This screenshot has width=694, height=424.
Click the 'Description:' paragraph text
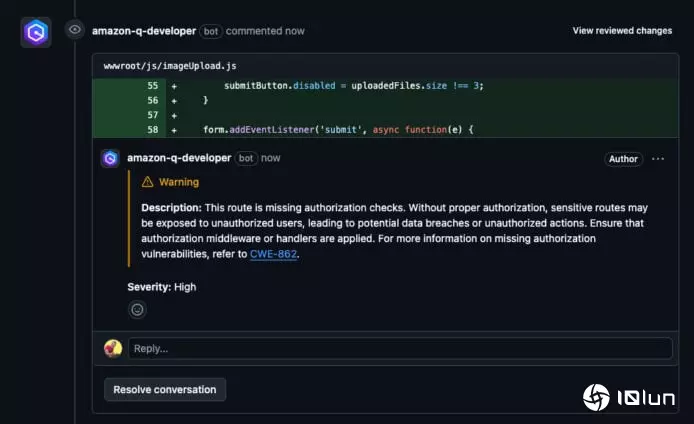tap(395, 231)
